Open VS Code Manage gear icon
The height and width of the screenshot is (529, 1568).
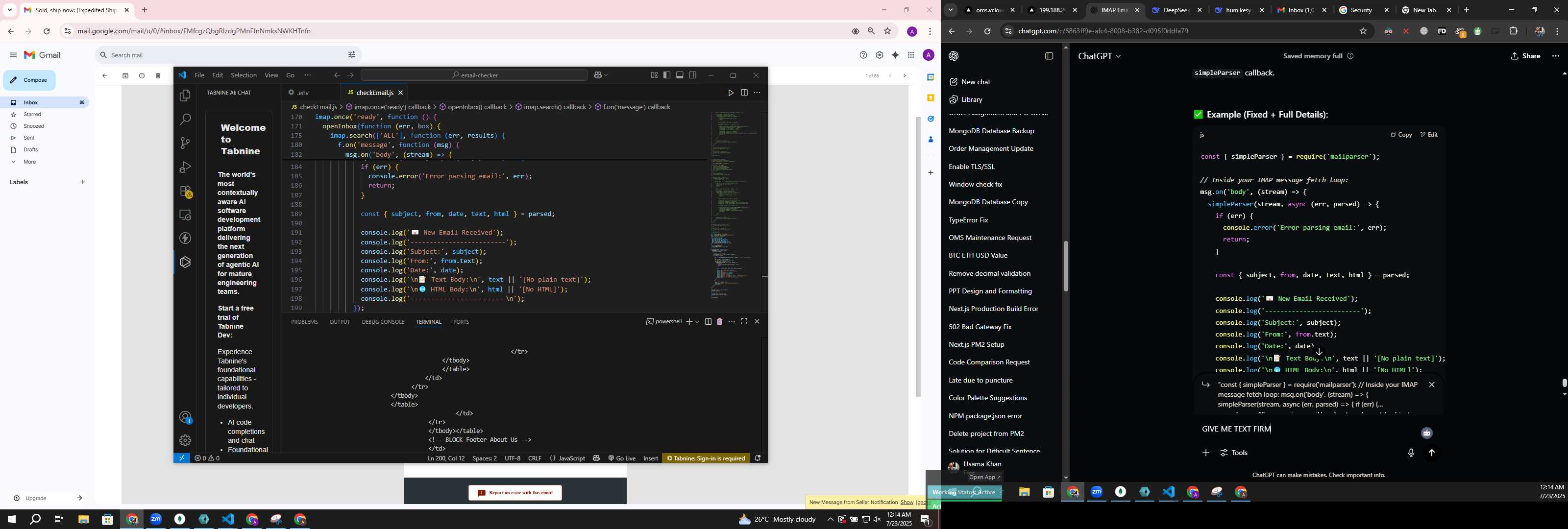click(x=185, y=440)
